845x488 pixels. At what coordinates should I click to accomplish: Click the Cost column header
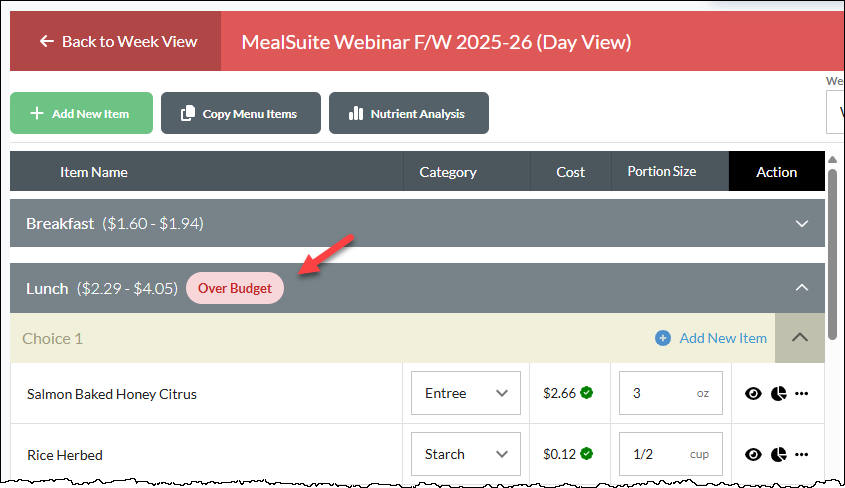click(570, 172)
